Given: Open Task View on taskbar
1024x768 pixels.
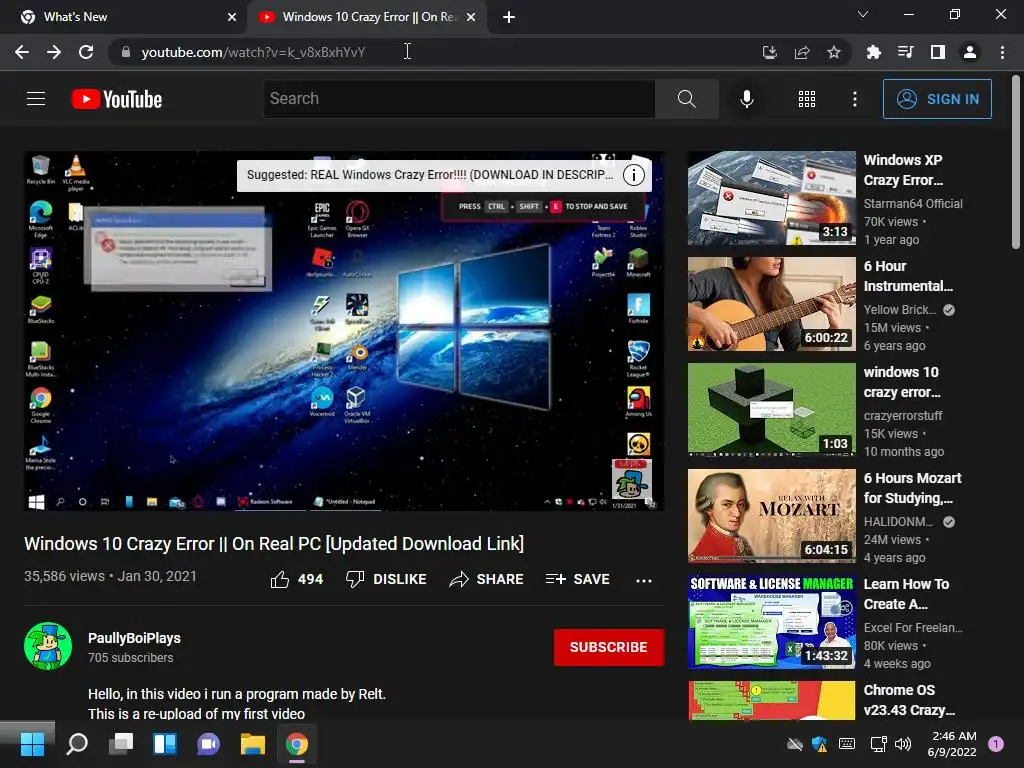Looking at the screenshot, I should pyautogui.click(x=121, y=744).
